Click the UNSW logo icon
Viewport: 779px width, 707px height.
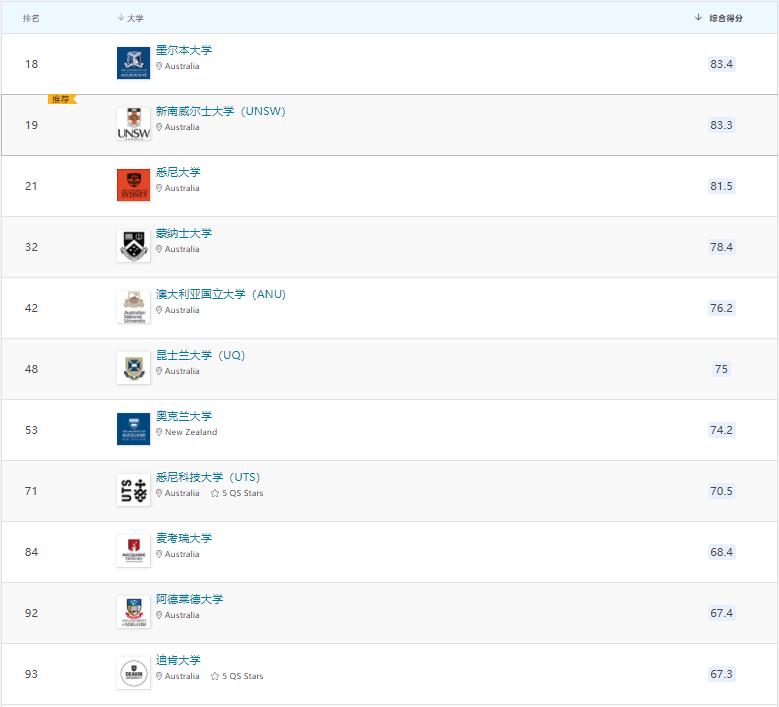(x=133, y=124)
